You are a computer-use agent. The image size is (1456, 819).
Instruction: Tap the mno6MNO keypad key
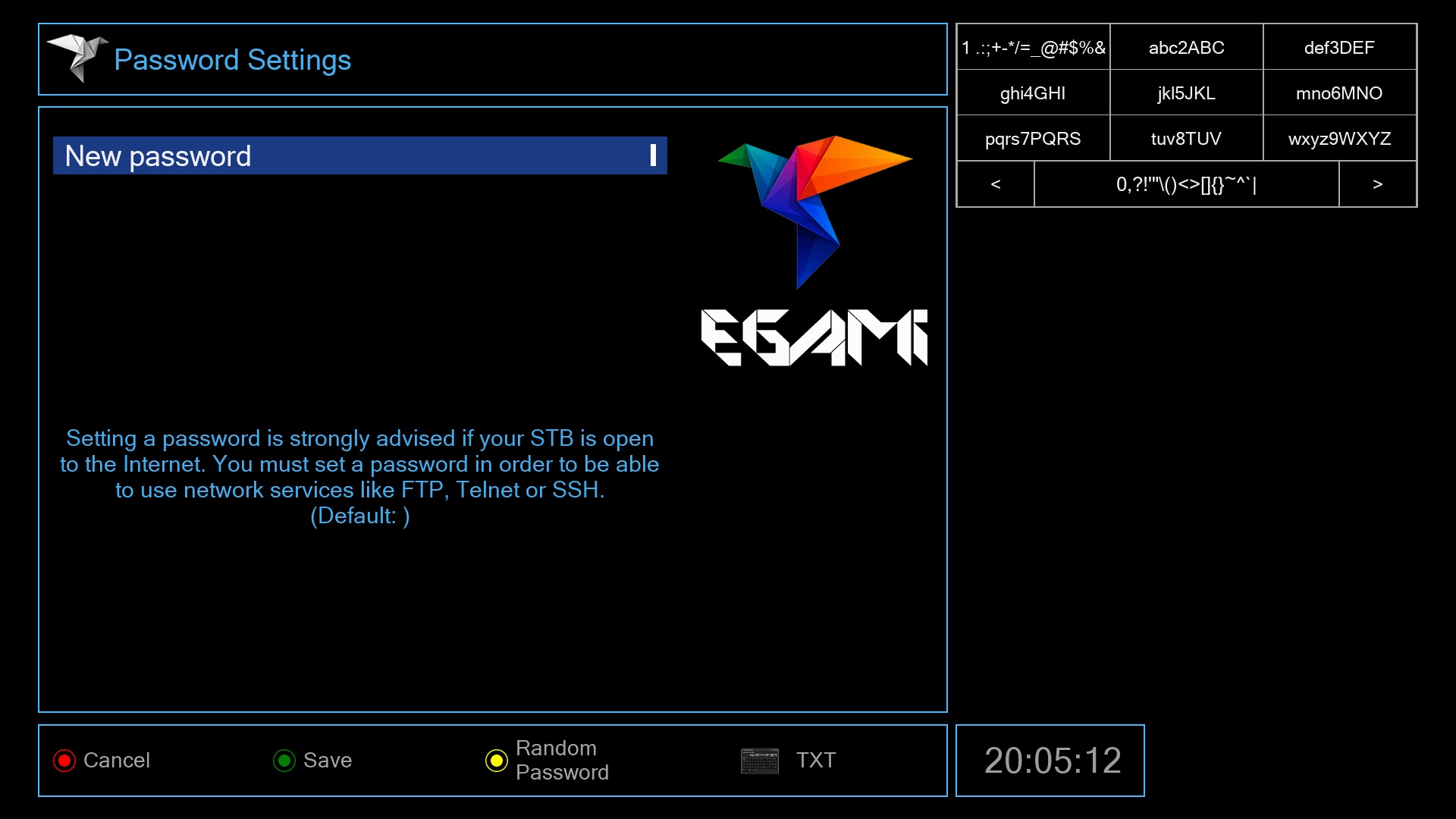click(x=1339, y=93)
